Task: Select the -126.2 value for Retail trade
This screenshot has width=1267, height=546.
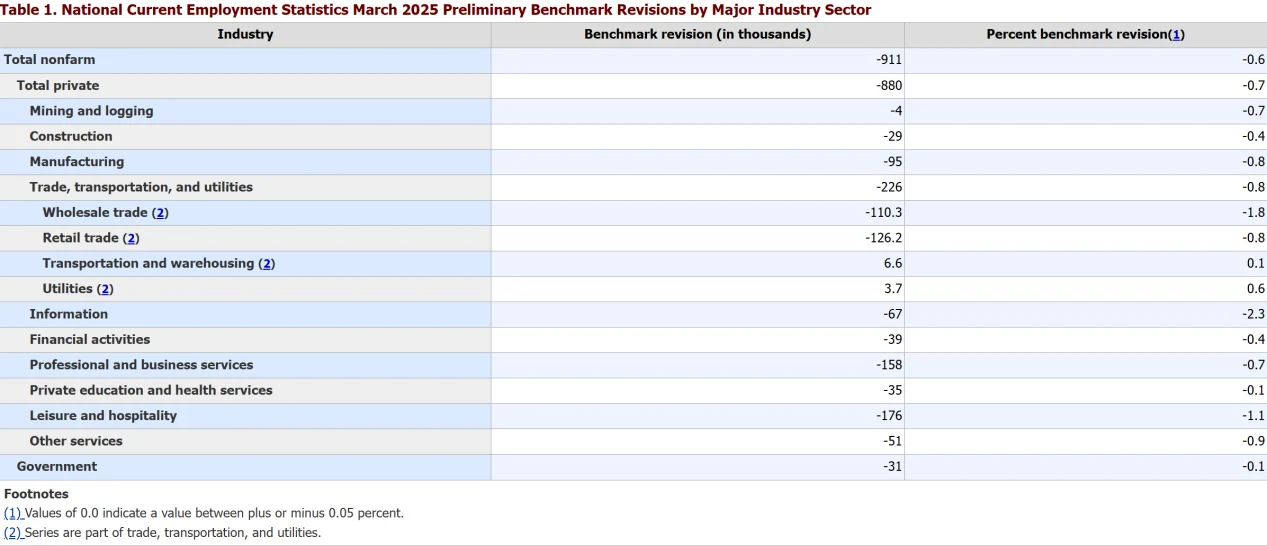Action: [884, 238]
